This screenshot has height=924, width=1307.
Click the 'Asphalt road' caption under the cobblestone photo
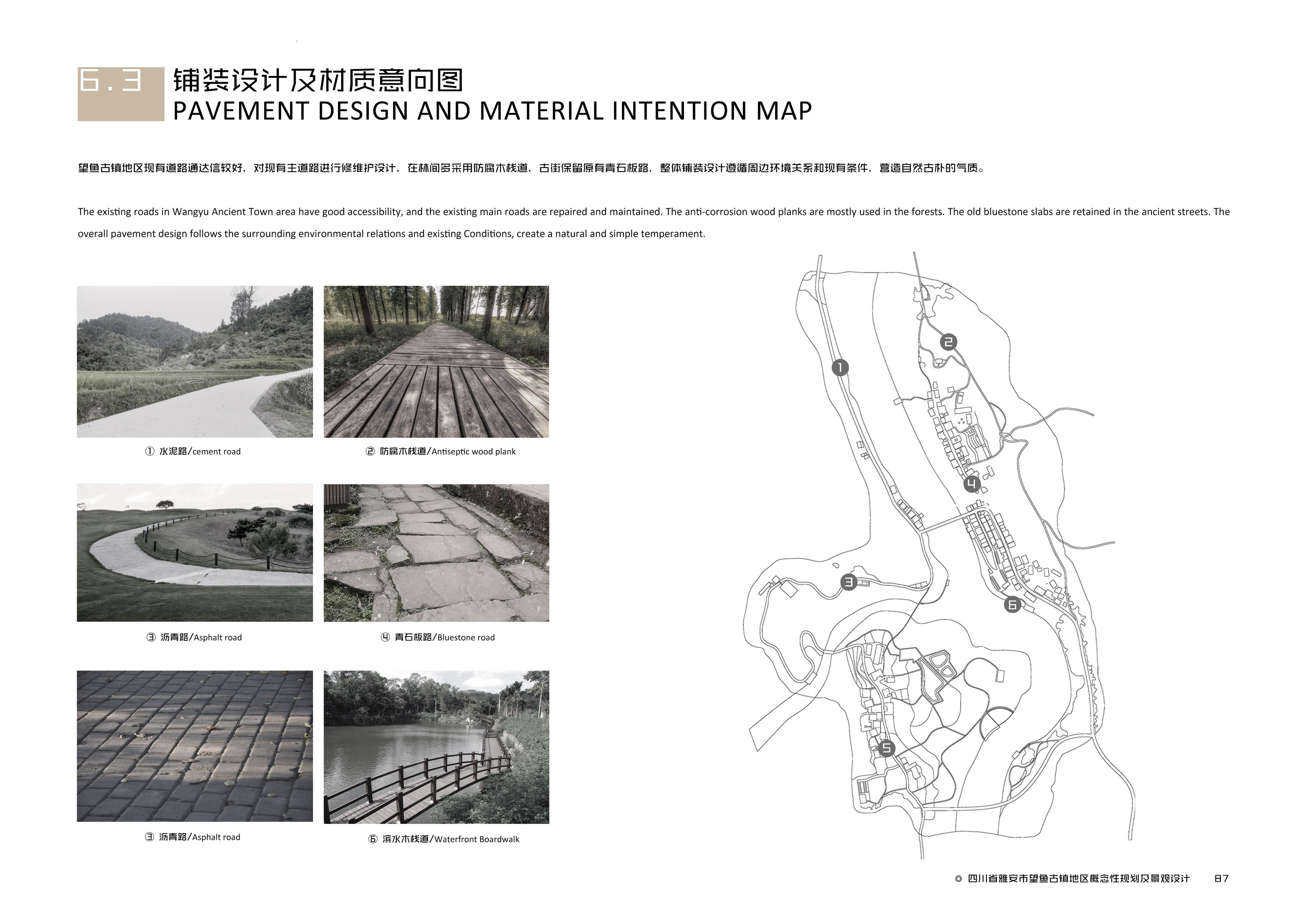pyautogui.click(x=200, y=837)
